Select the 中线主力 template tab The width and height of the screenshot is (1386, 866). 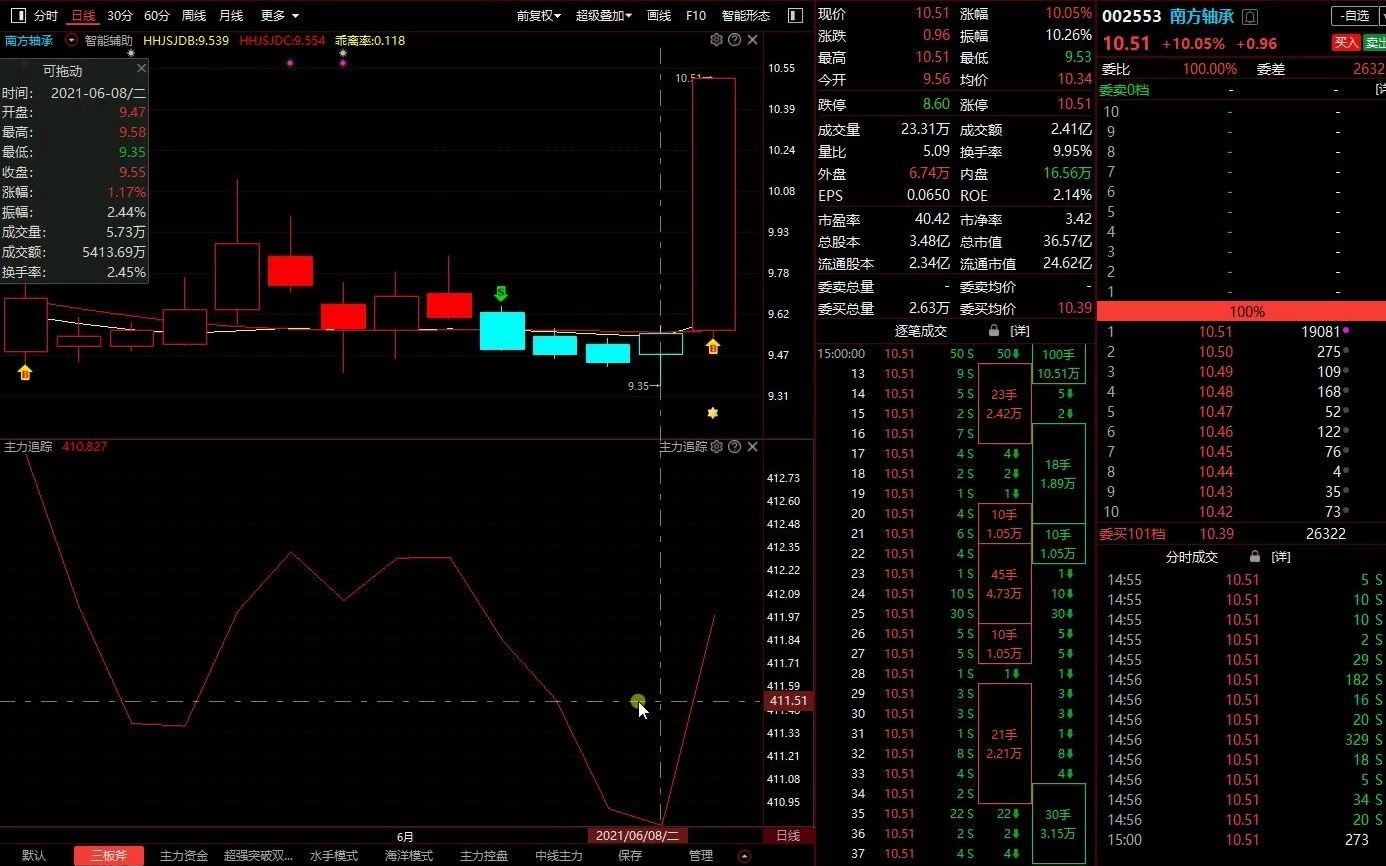[x=559, y=856]
